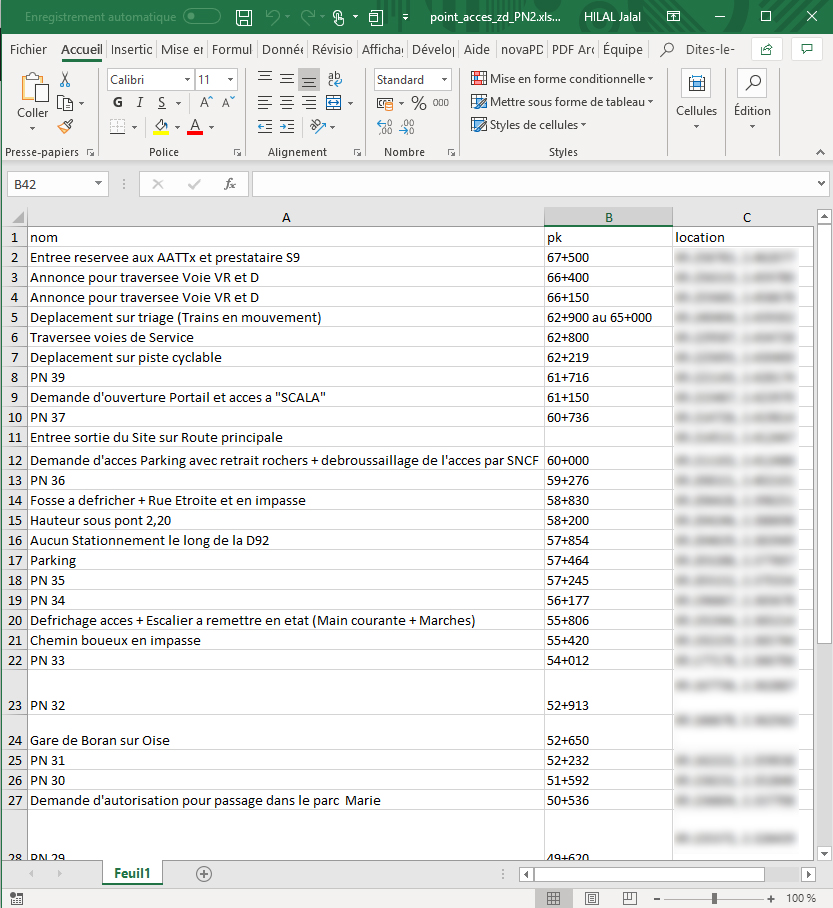833x908 pixels.
Task: Align cell content to the bottom
Action: point(309,80)
